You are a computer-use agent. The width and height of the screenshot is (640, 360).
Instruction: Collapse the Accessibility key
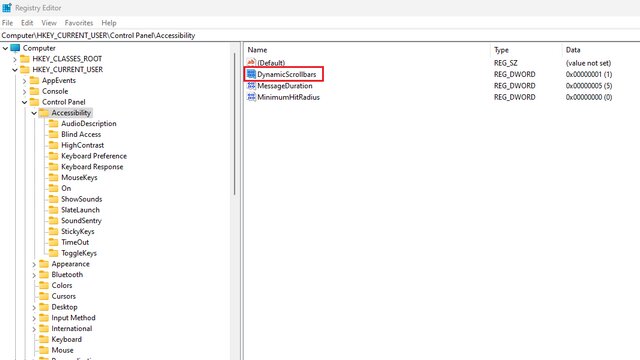point(34,113)
